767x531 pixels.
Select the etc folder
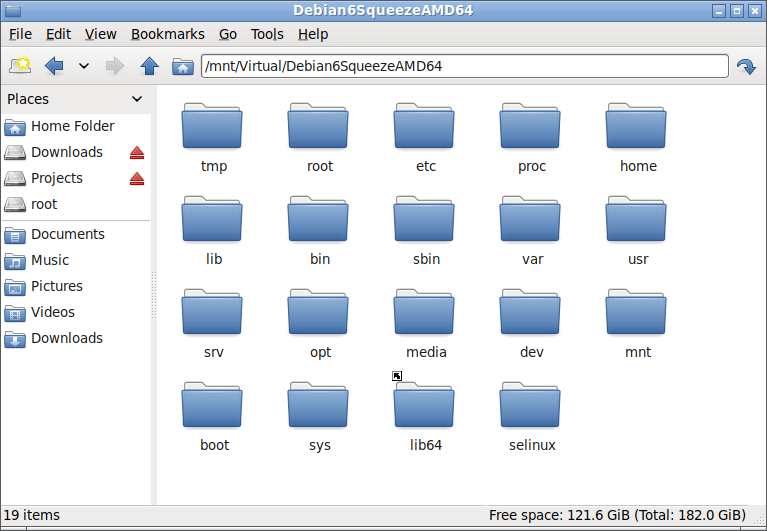(x=425, y=138)
